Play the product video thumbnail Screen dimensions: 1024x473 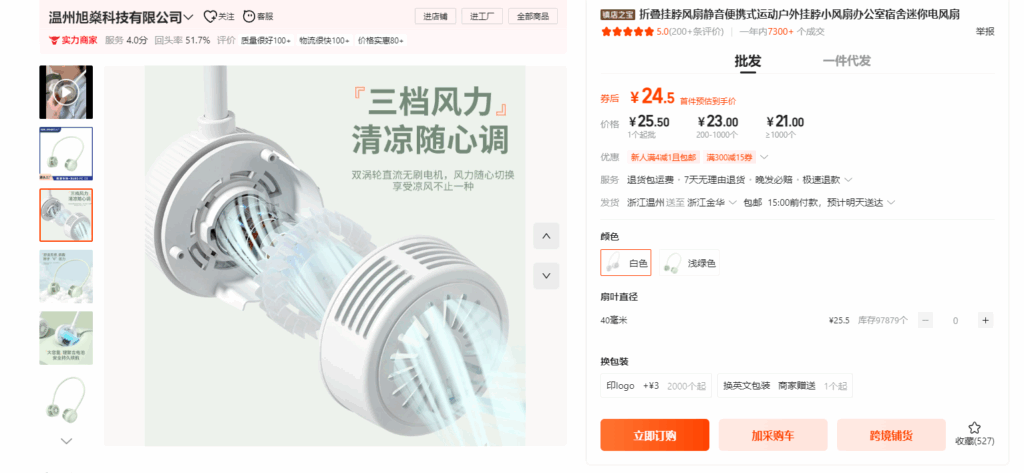click(x=66, y=92)
